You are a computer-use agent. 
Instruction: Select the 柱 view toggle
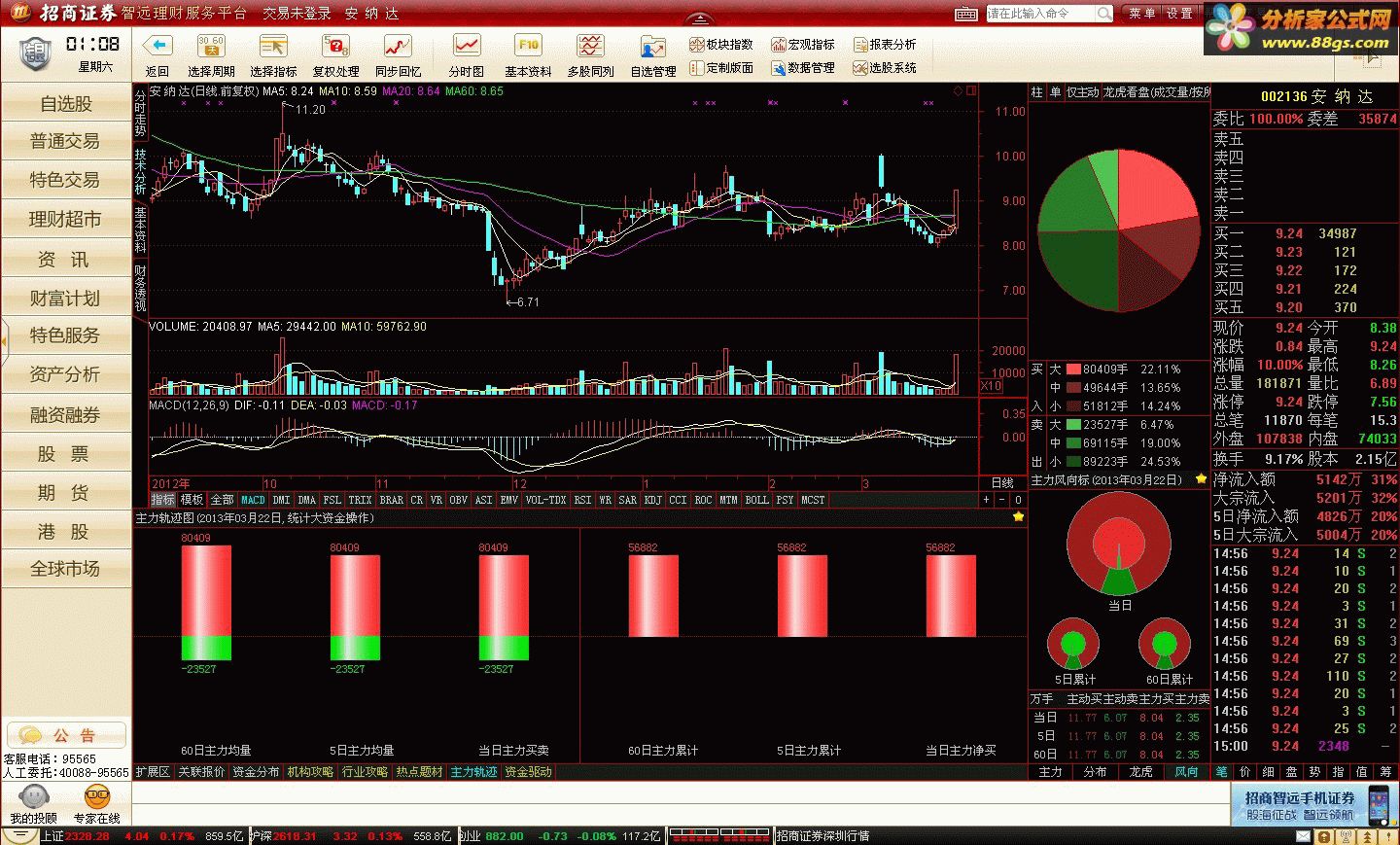tap(1036, 92)
